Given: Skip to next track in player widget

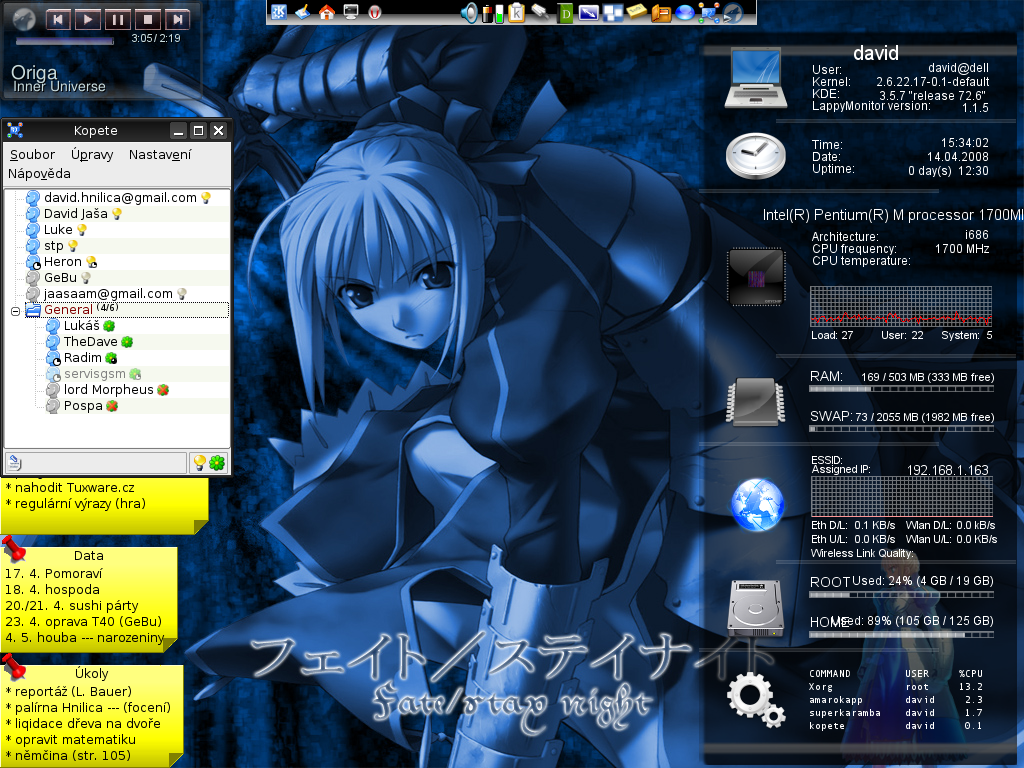Looking at the screenshot, I should 178,19.
